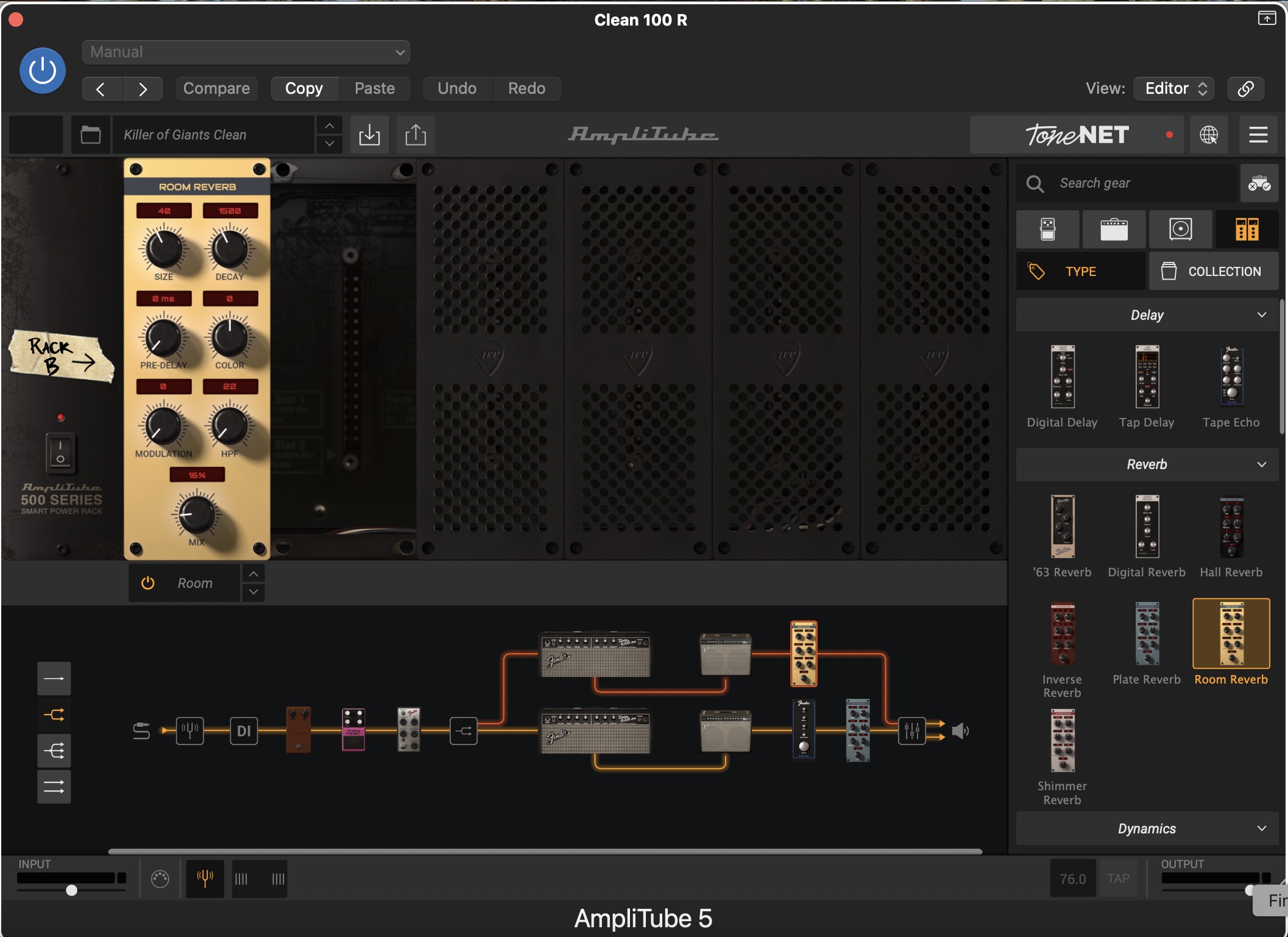Open the preset browser folder icon

click(91, 135)
